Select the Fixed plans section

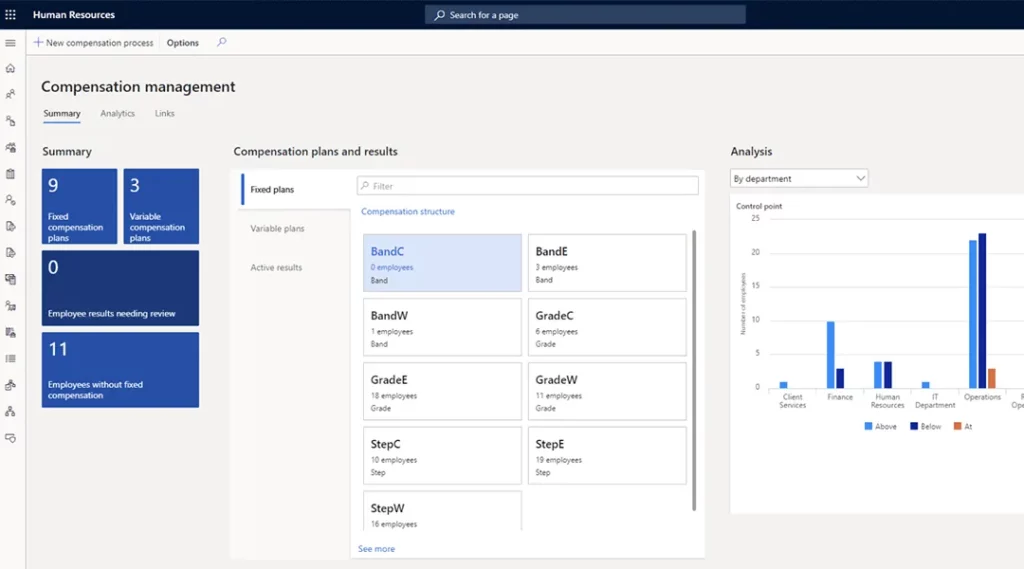295,189
